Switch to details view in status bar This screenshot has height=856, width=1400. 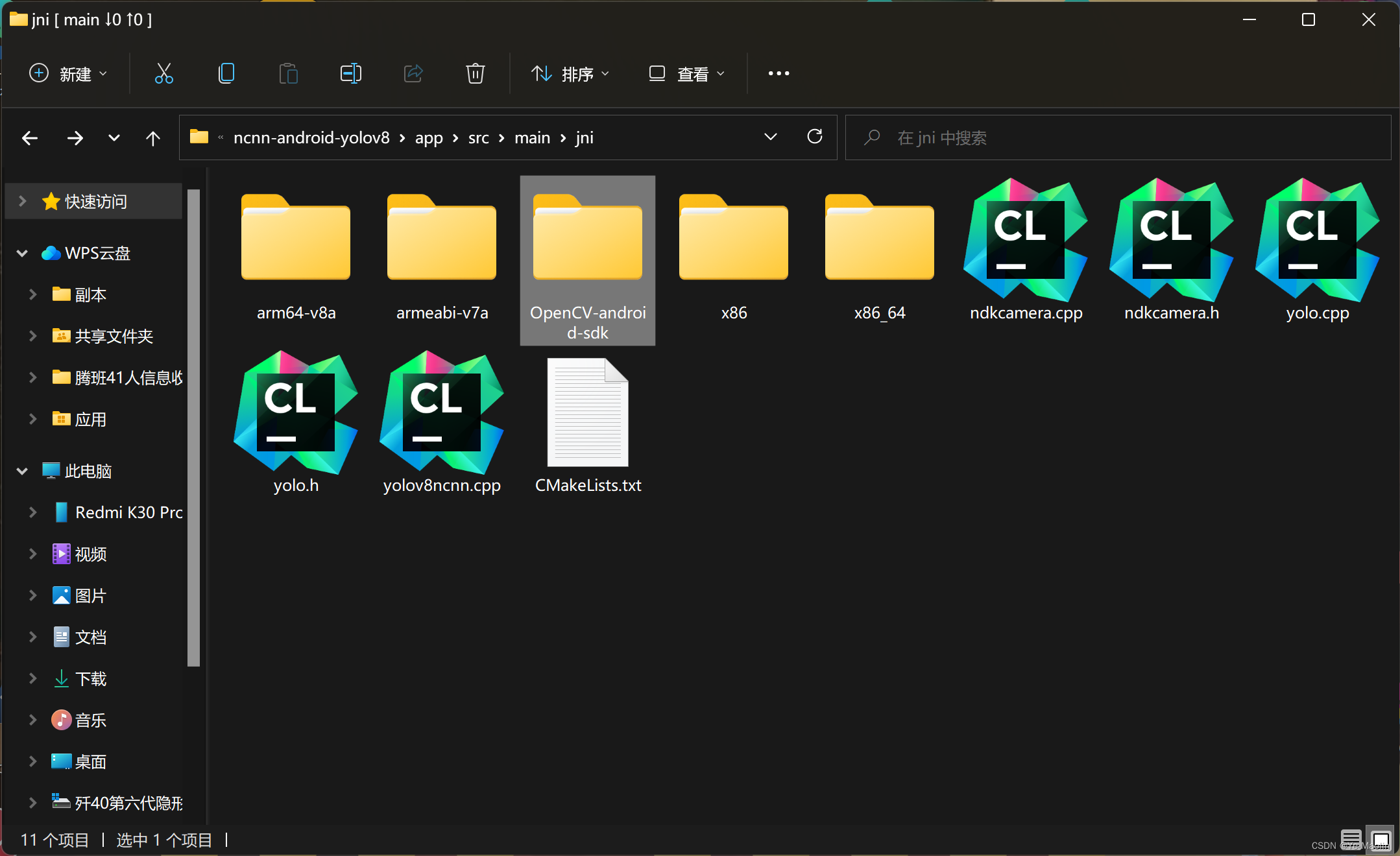pos(1351,839)
